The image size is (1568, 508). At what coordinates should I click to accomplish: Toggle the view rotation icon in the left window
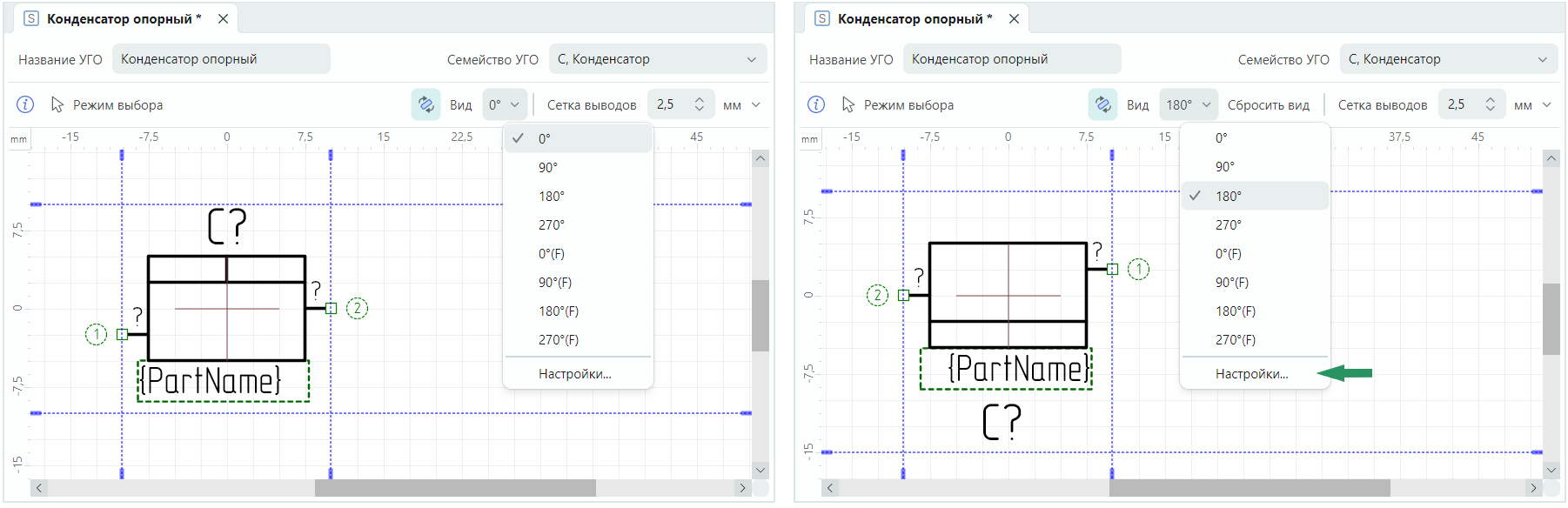(426, 104)
